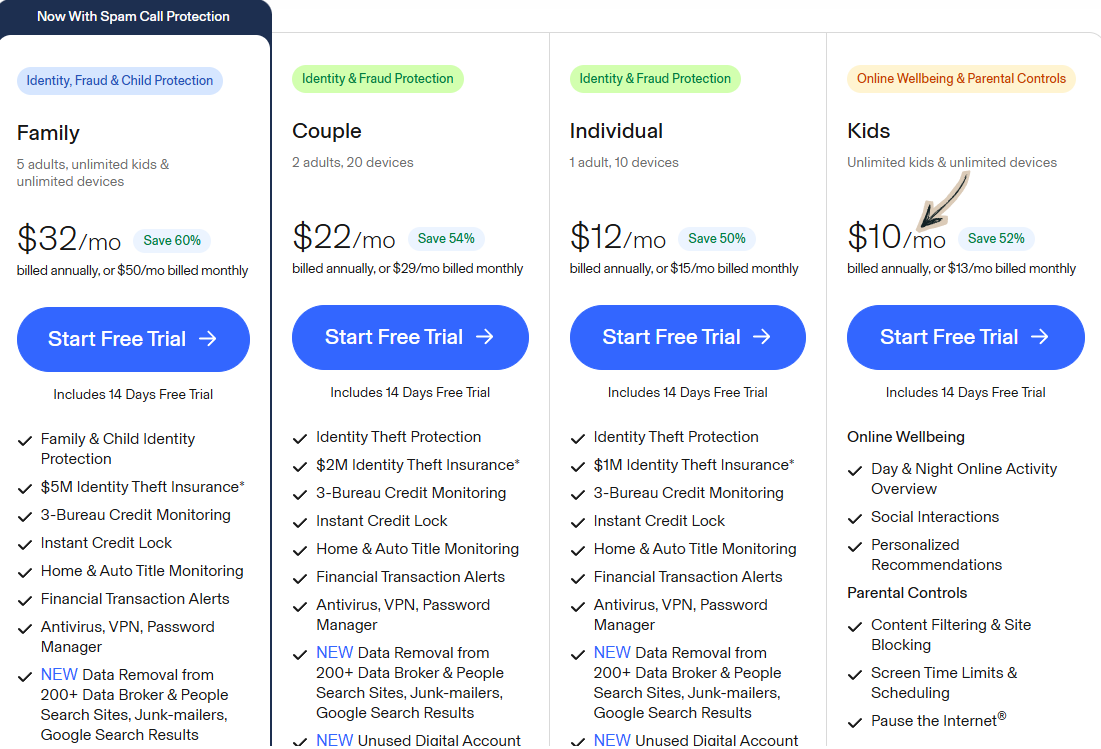Click the checkmark next to "Social Interactions" feature
Viewport: 1101px width, 749px height.
click(856, 517)
